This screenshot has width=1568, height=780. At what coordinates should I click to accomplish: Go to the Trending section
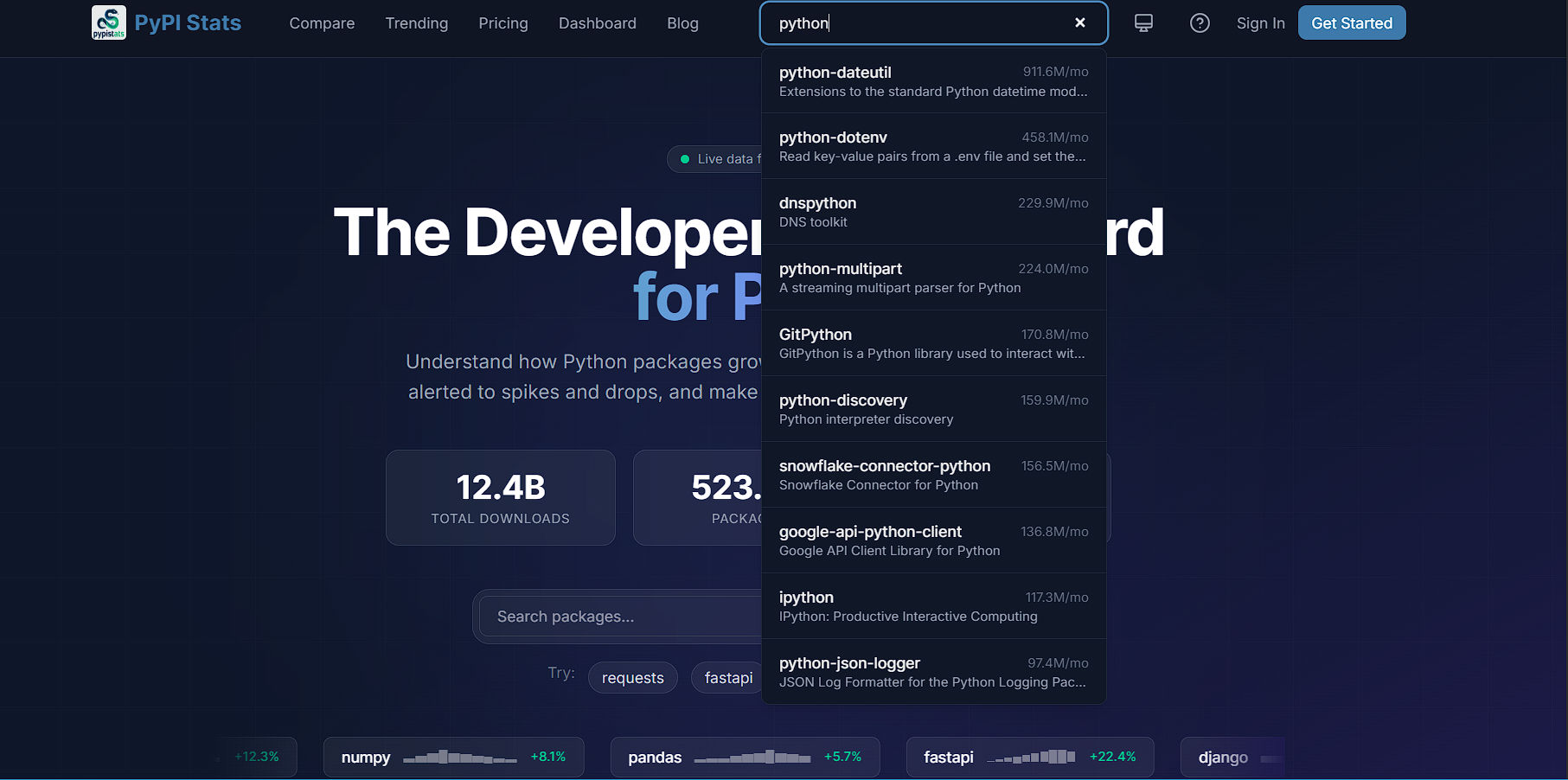click(x=416, y=23)
